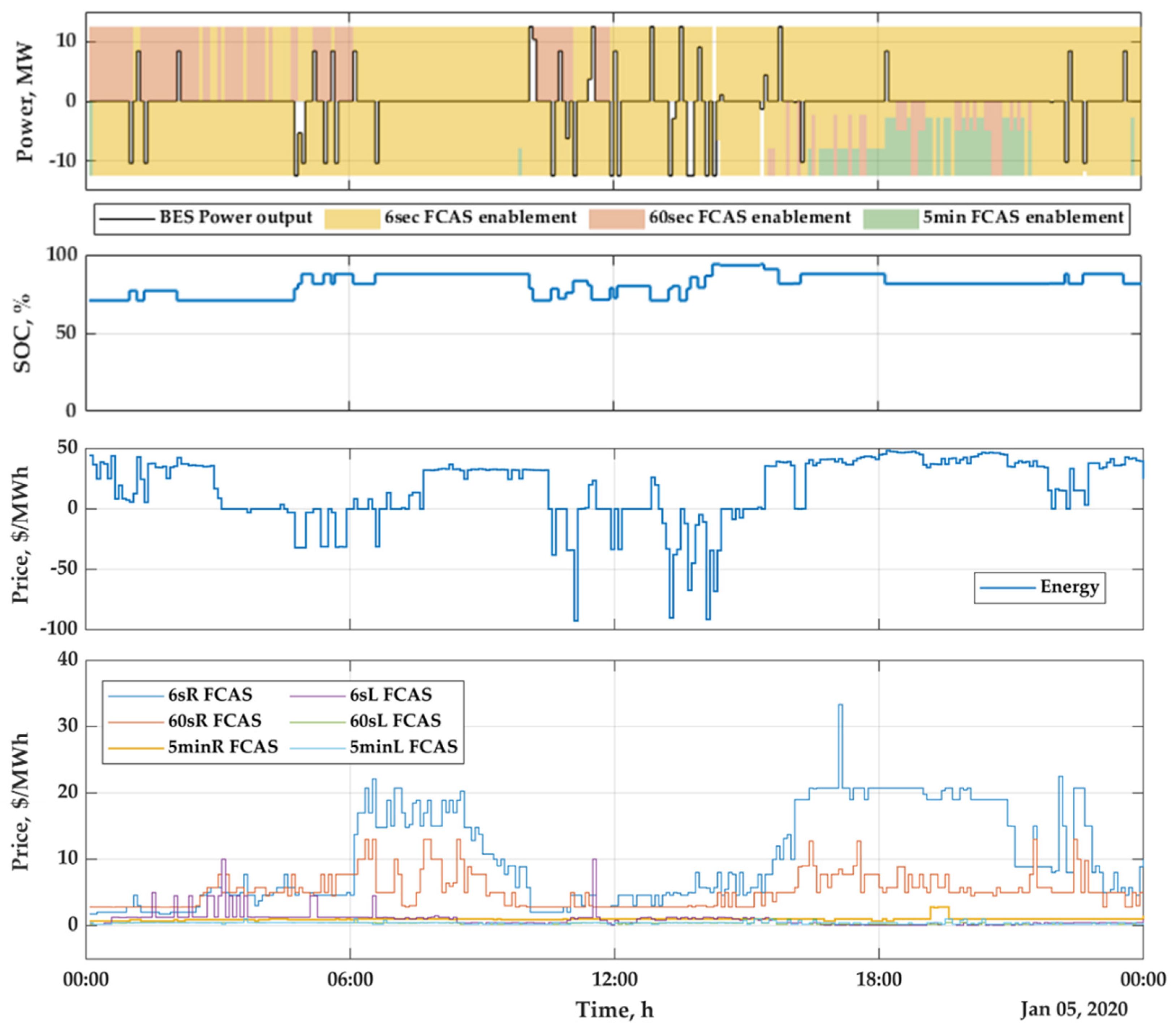Click the 6sR FCAS legend label

pos(210,695)
